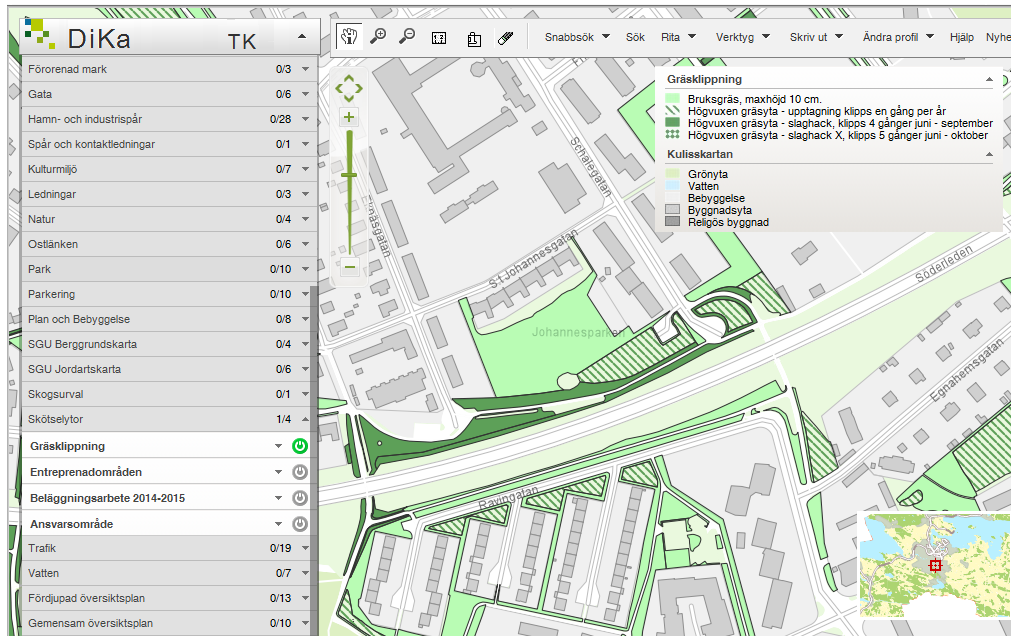Click the TK profile label
The height and width of the screenshot is (640, 1019).
tap(242, 42)
